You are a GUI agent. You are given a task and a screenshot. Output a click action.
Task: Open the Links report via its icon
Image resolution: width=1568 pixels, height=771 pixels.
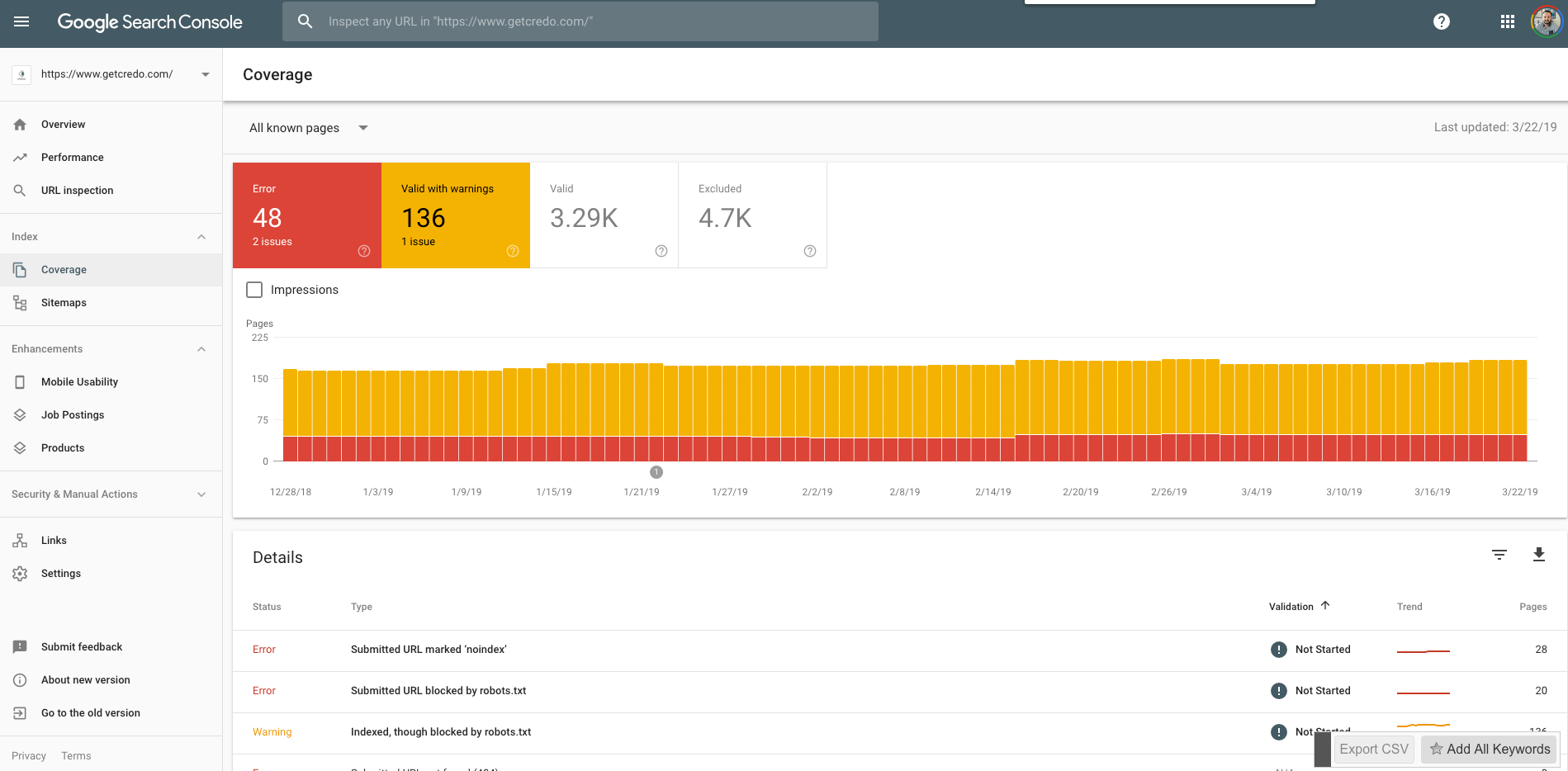tap(21, 540)
